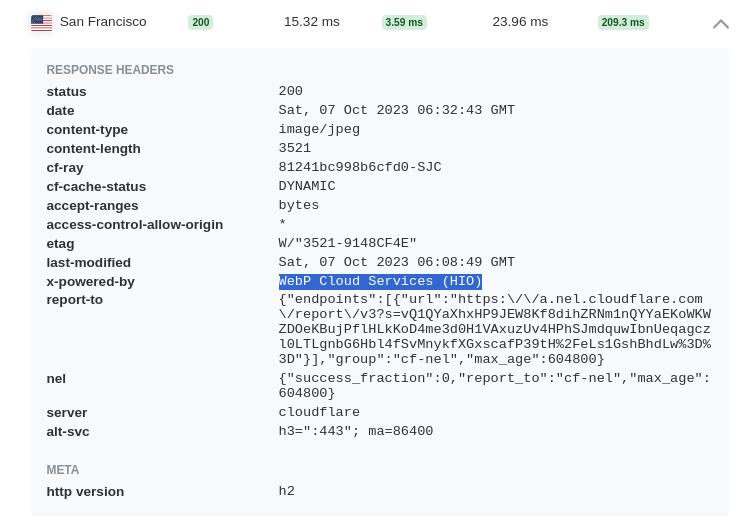Screen dimensions: 751x525
Task: Select the San Francisco location name
Action: 103,22
